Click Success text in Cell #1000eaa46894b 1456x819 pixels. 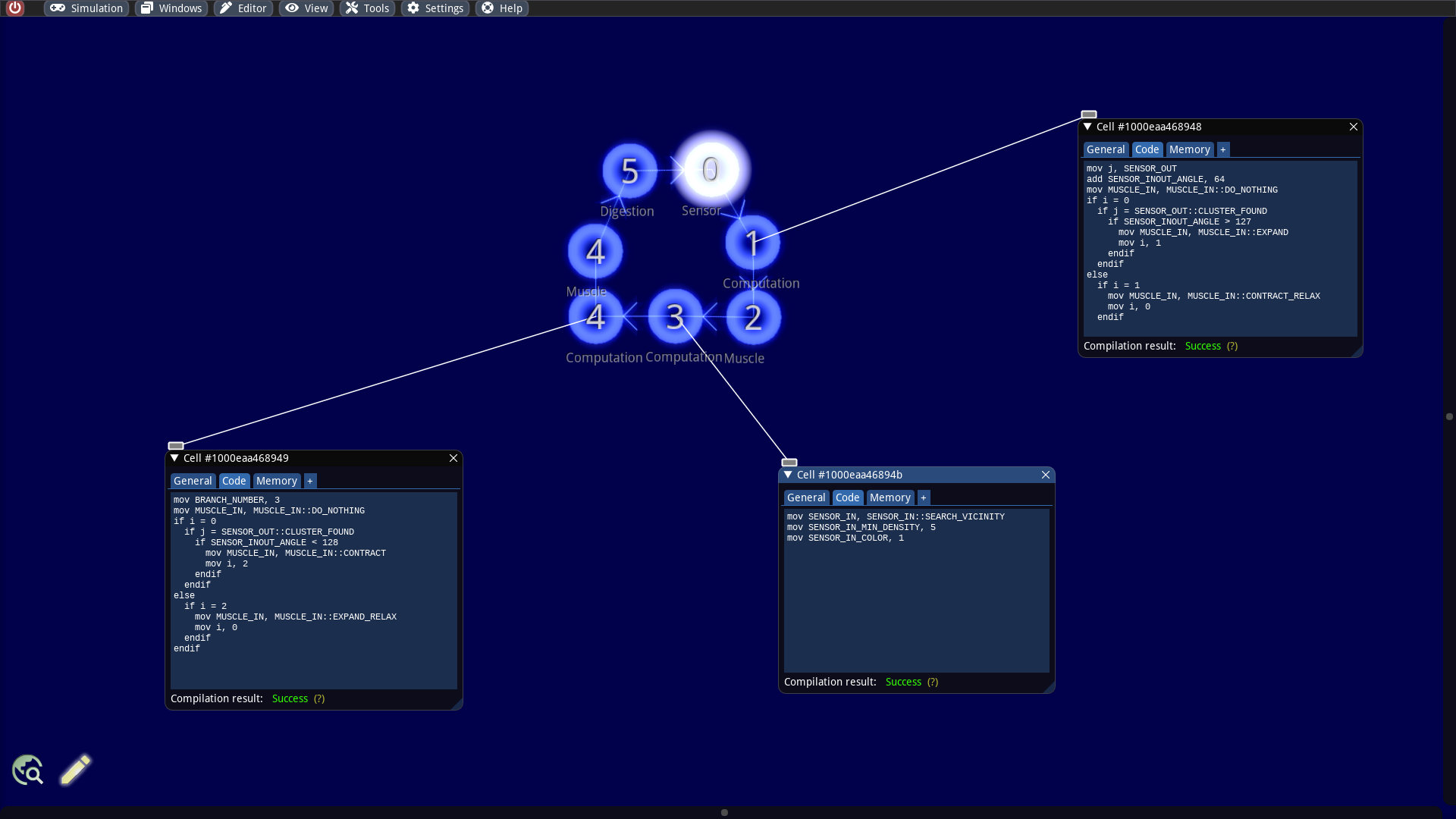(x=903, y=682)
